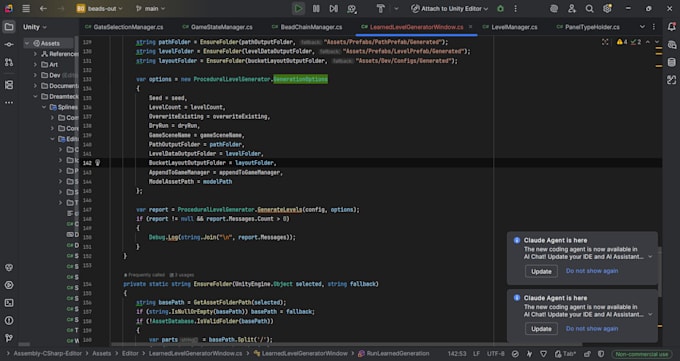Viewport: 680px width, 361px height.
Task: Close the LearnedLevelGeneratorWindow.cs tab
Action: click(471, 27)
